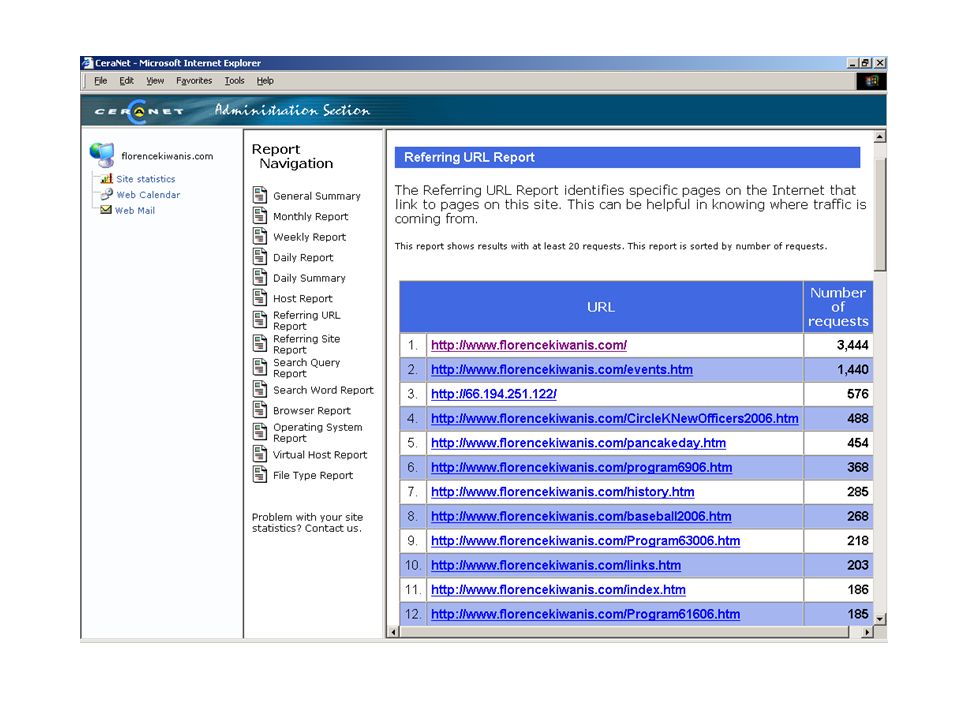
Task: Click the Site statistics chart icon
Action: coord(107,178)
